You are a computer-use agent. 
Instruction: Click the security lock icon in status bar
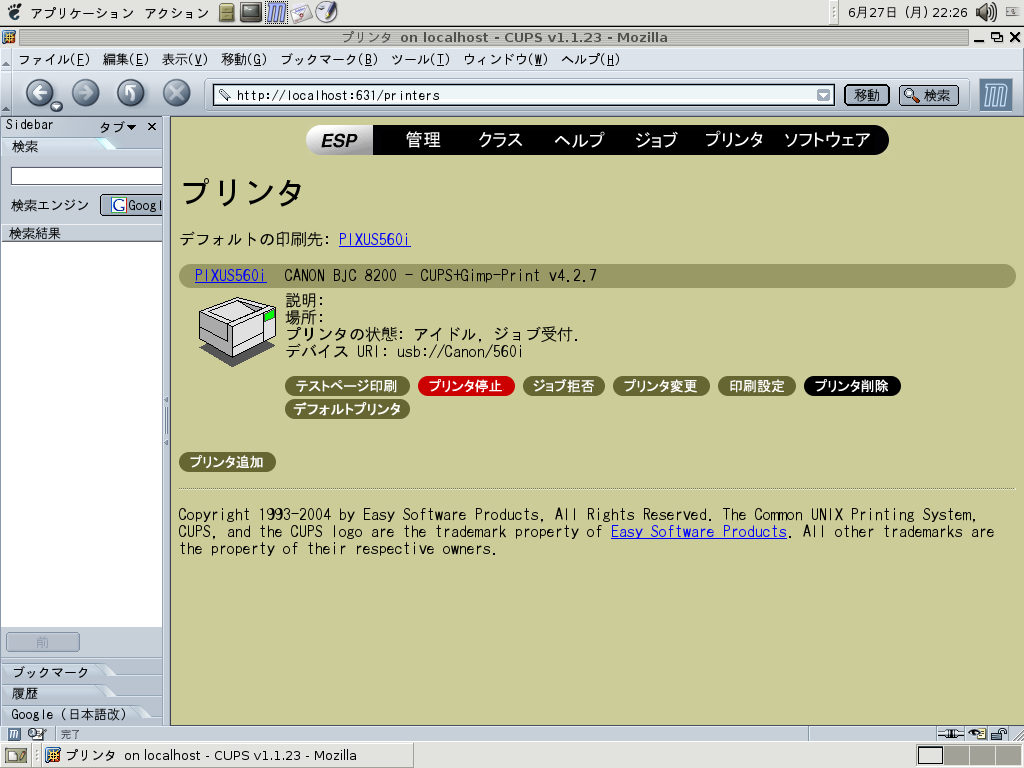click(x=999, y=734)
